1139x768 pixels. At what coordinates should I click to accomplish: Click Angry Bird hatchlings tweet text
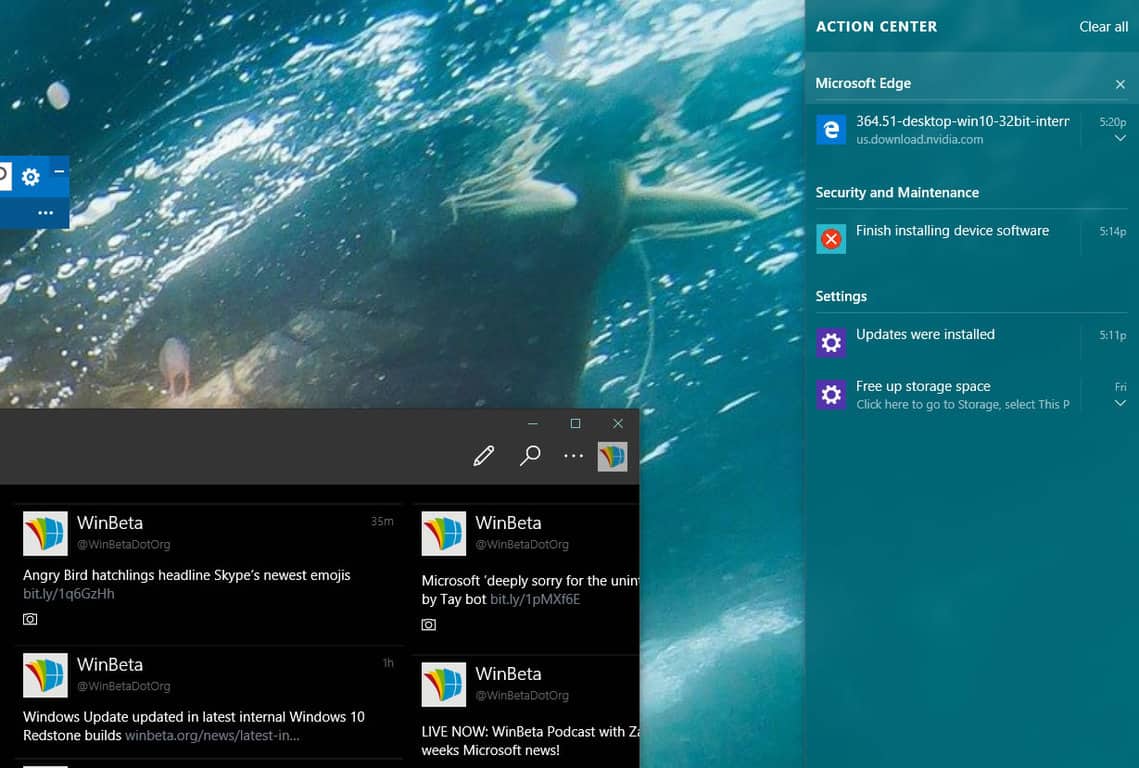click(187, 575)
